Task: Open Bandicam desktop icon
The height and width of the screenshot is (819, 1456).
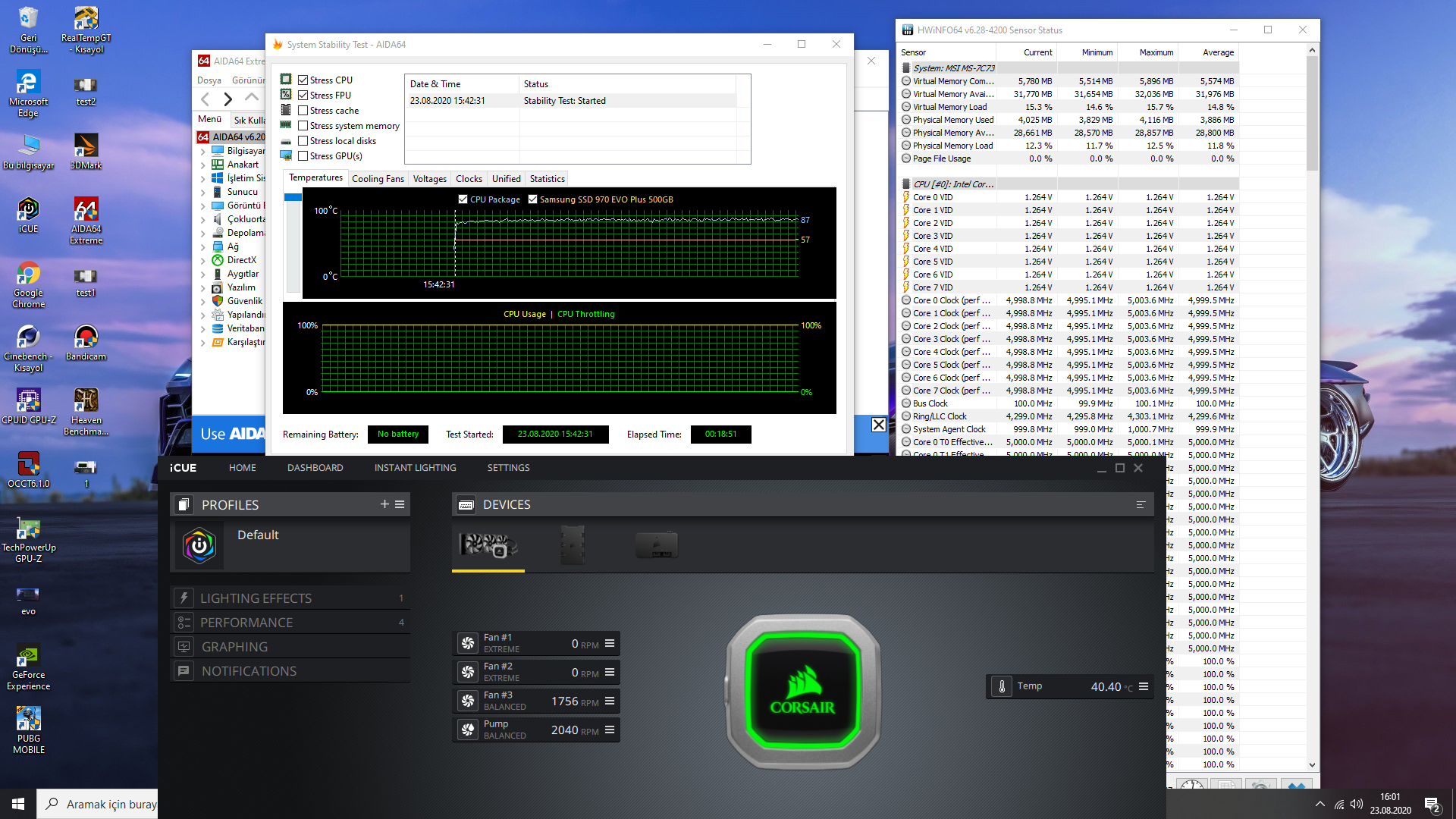Action: (86, 343)
